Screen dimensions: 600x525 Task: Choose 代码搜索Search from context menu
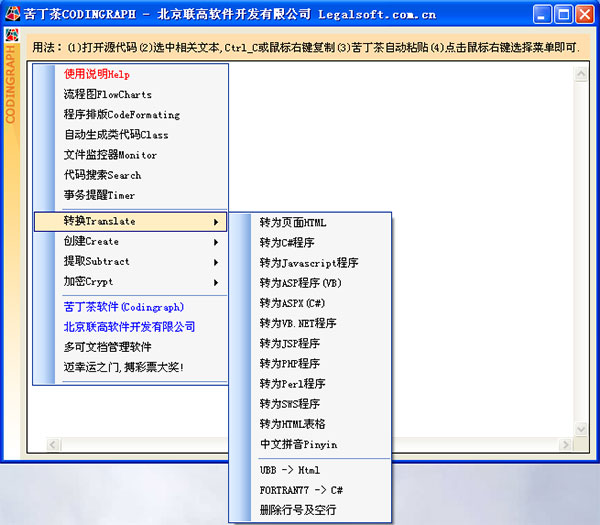coord(130,175)
